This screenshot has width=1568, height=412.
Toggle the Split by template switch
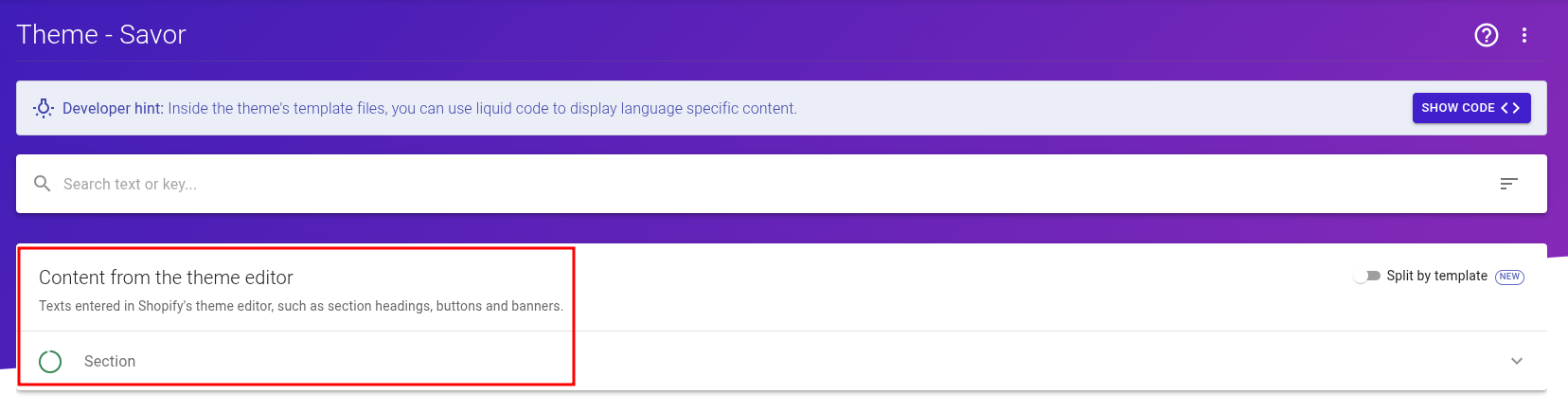click(x=1366, y=276)
